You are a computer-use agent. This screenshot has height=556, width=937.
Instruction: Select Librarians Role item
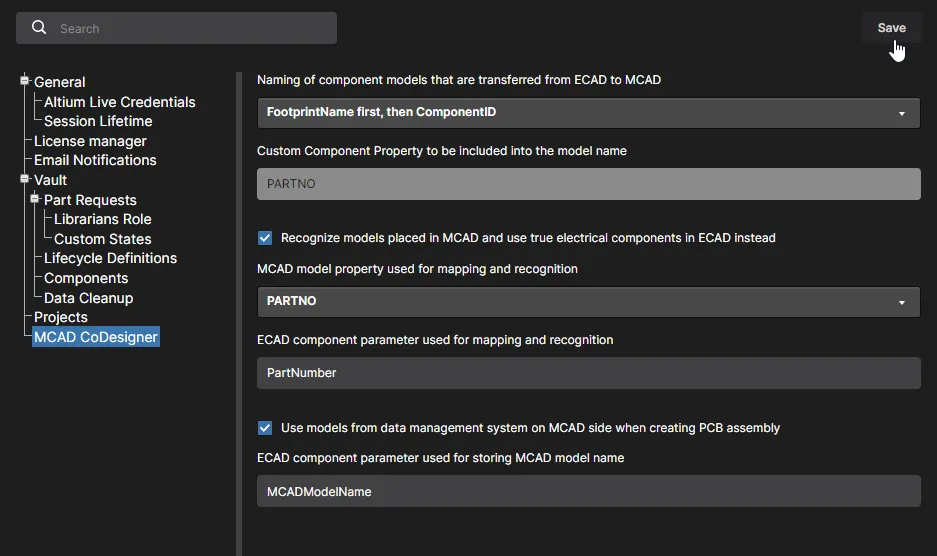click(x=103, y=219)
